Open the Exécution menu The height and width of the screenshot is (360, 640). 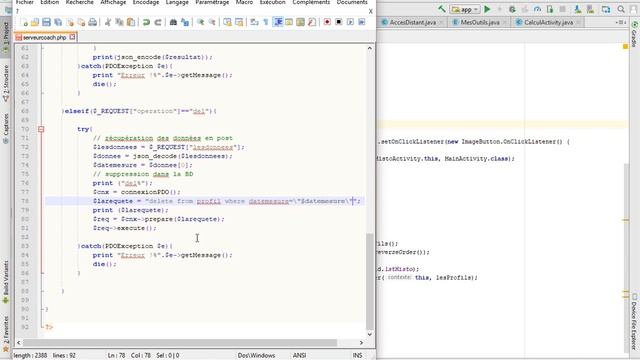[x=273, y=2]
